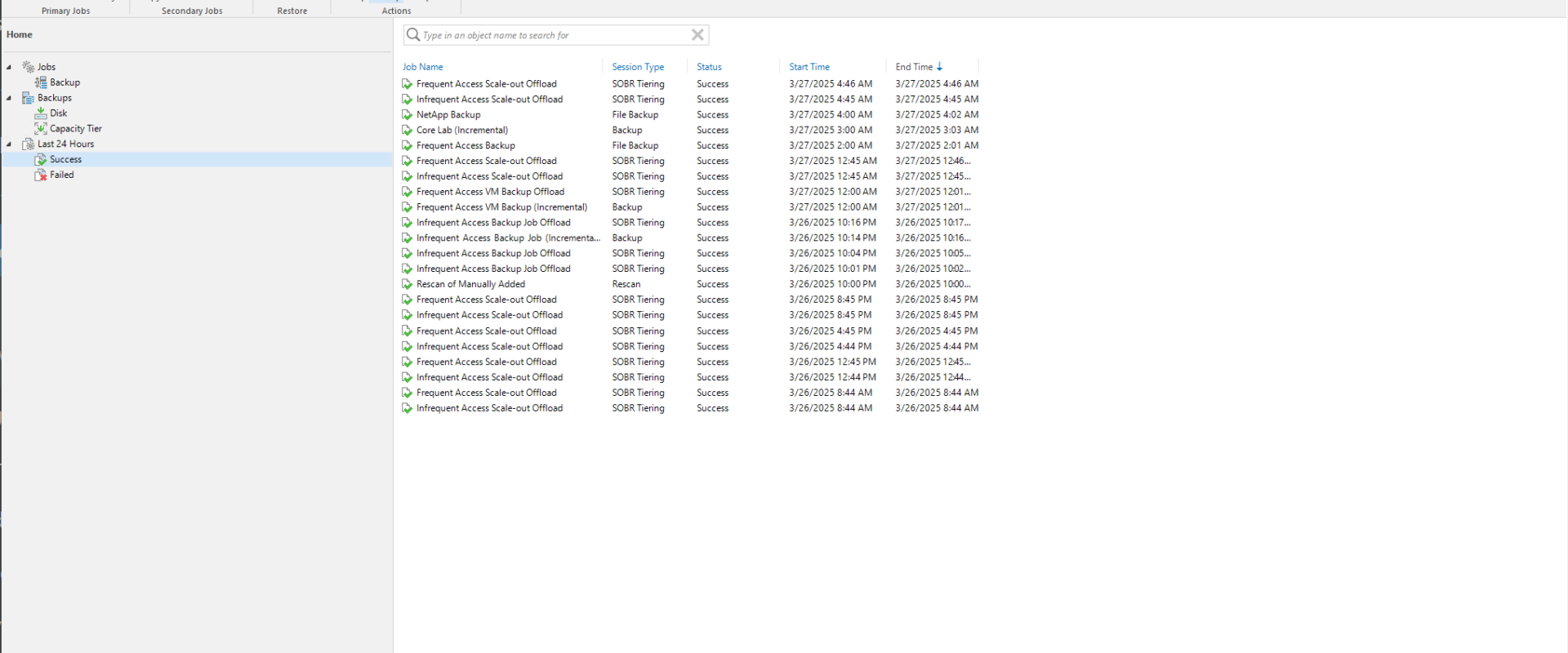Select Frequent Access VM Backup Offload row
This screenshot has width=1568, height=653.
[490, 193]
